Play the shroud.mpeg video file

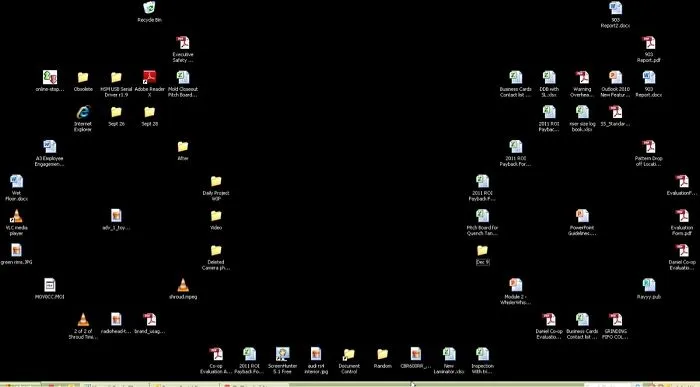183,285
